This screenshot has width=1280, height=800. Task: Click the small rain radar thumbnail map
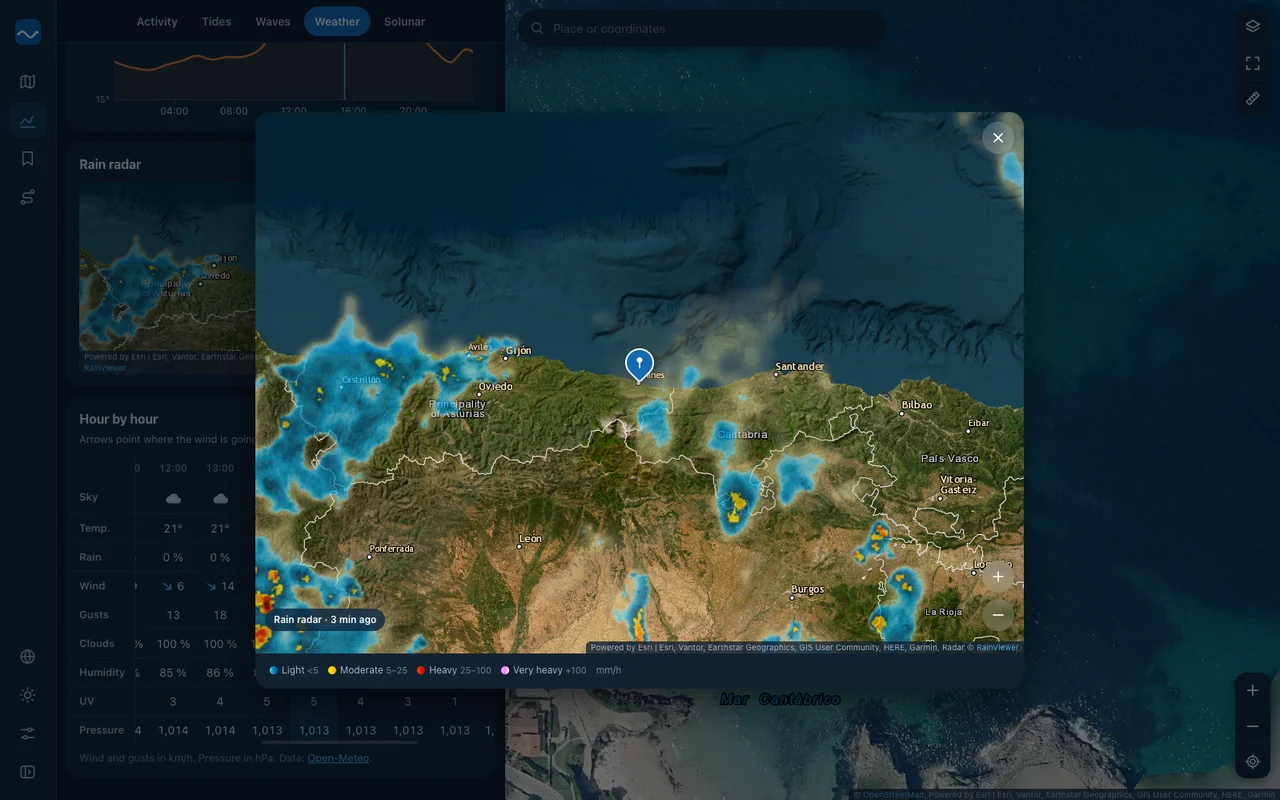tap(167, 278)
